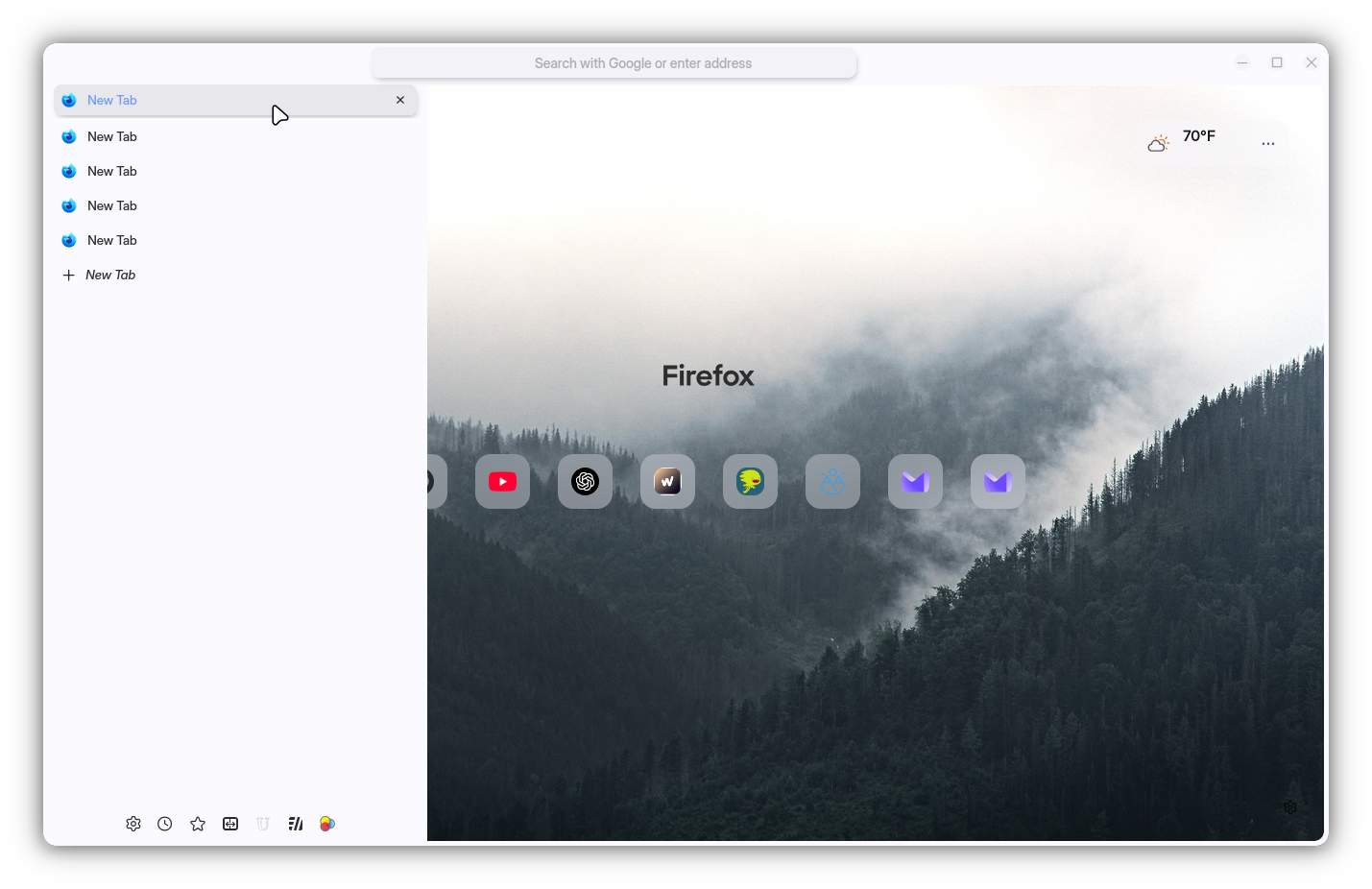Click the 70°F temperature reading

1198,136
